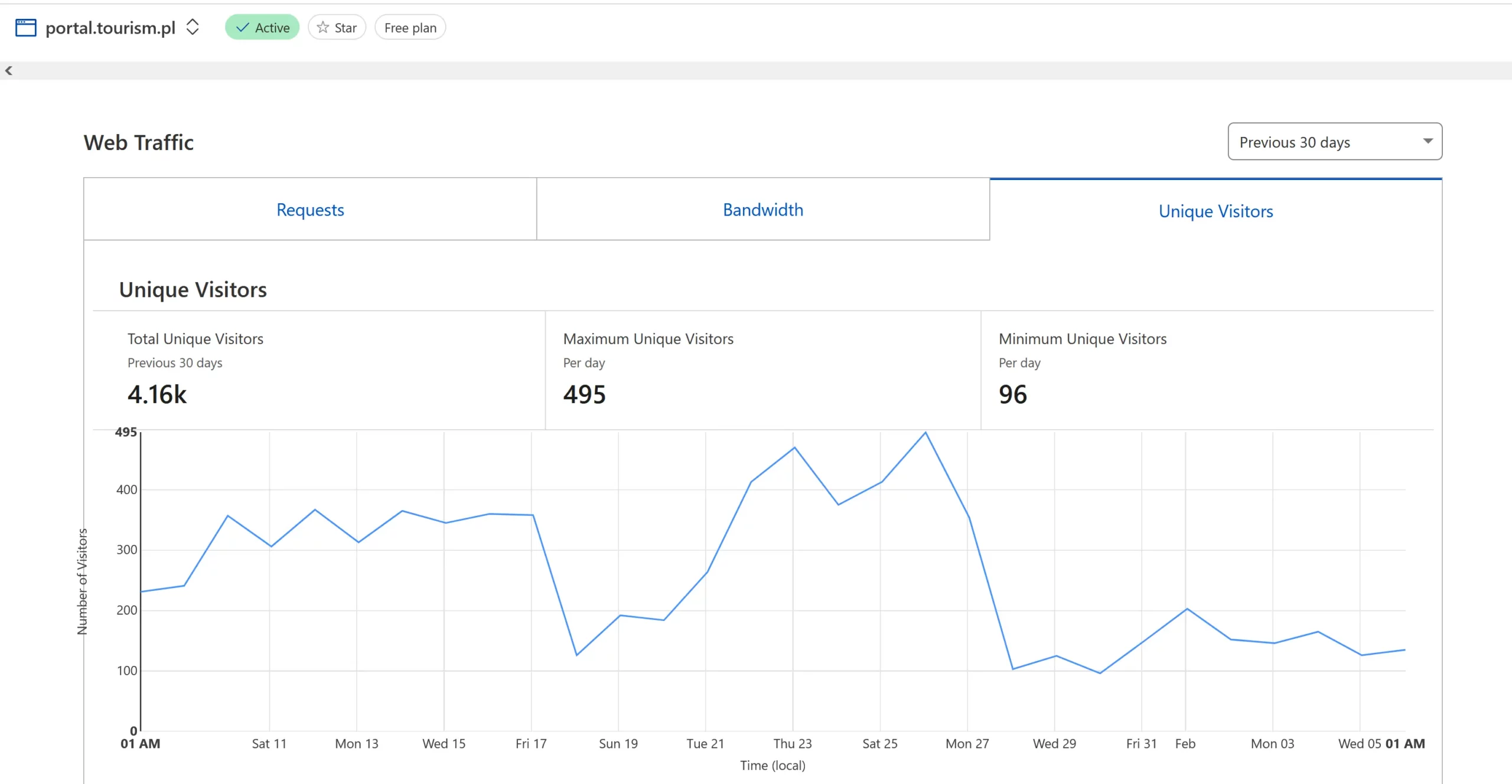Collapse sidebar with left chevron arrow

click(x=9, y=71)
